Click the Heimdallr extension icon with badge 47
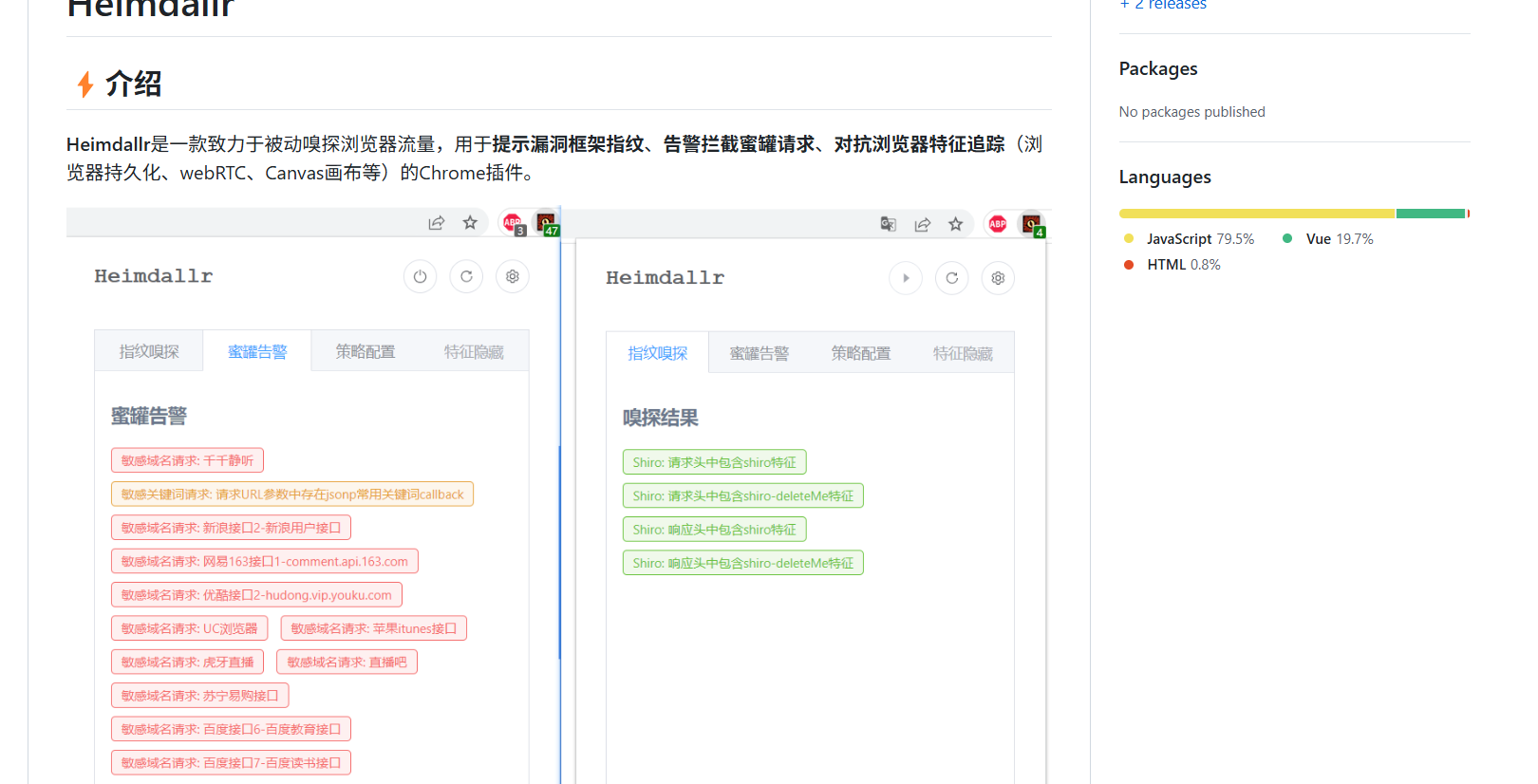Viewport: 1538px width, 784px height. (x=548, y=224)
